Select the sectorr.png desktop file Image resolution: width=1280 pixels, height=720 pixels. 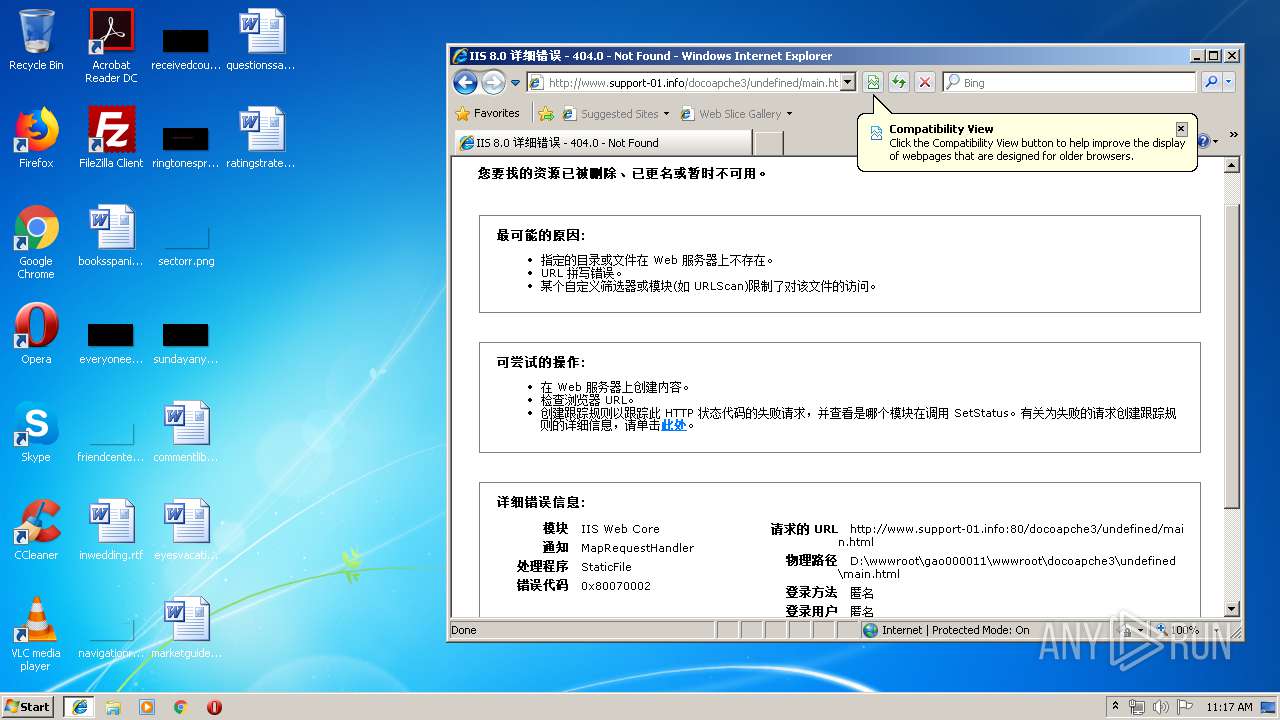point(186,246)
